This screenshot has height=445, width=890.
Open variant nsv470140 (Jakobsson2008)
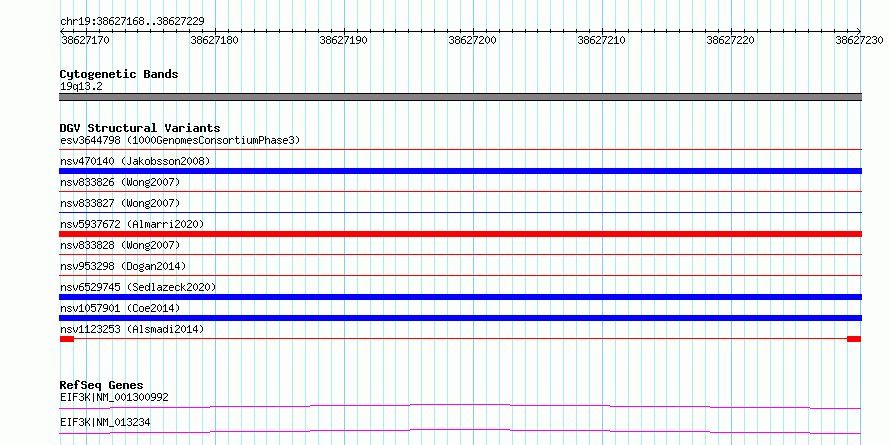click(x=135, y=161)
